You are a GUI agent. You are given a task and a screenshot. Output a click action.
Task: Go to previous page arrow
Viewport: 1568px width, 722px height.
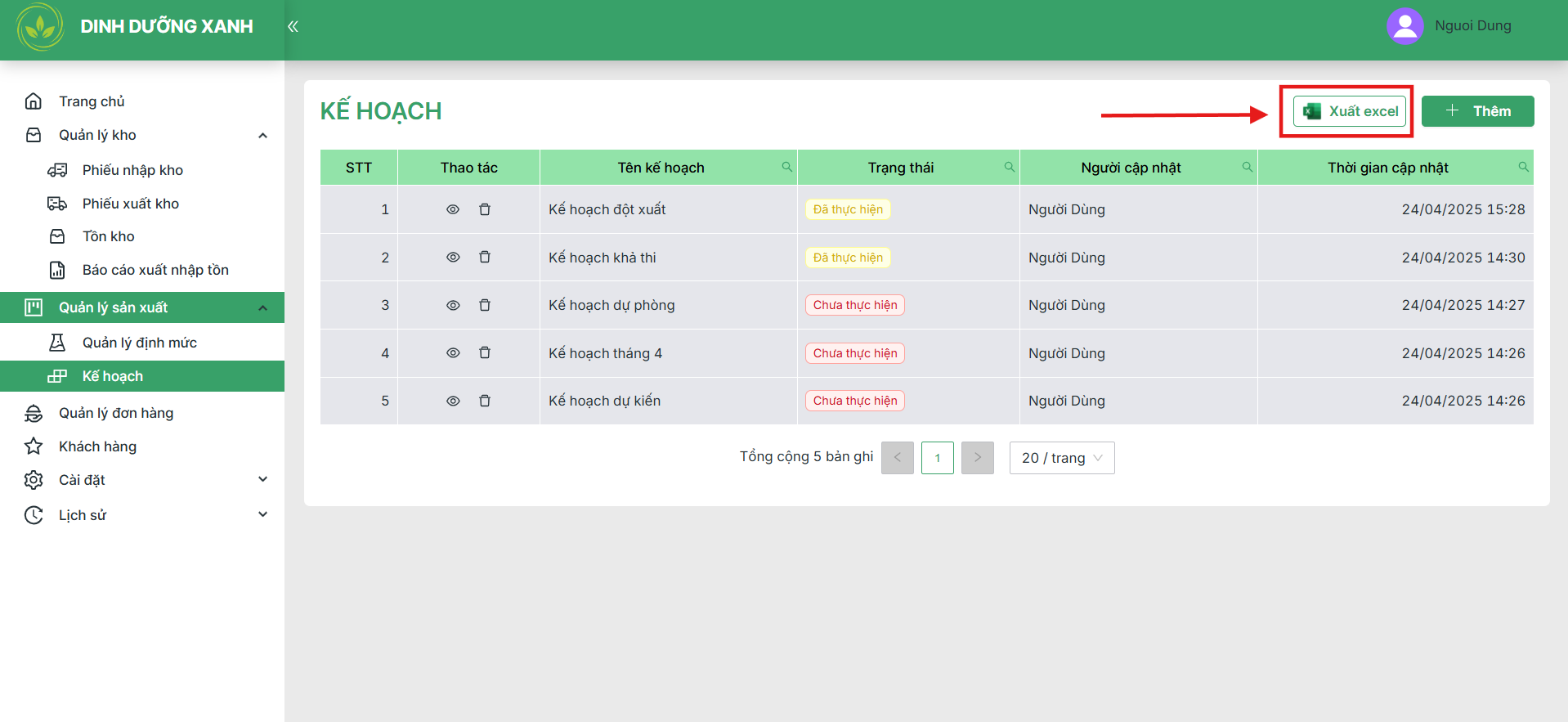pos(898,458)
